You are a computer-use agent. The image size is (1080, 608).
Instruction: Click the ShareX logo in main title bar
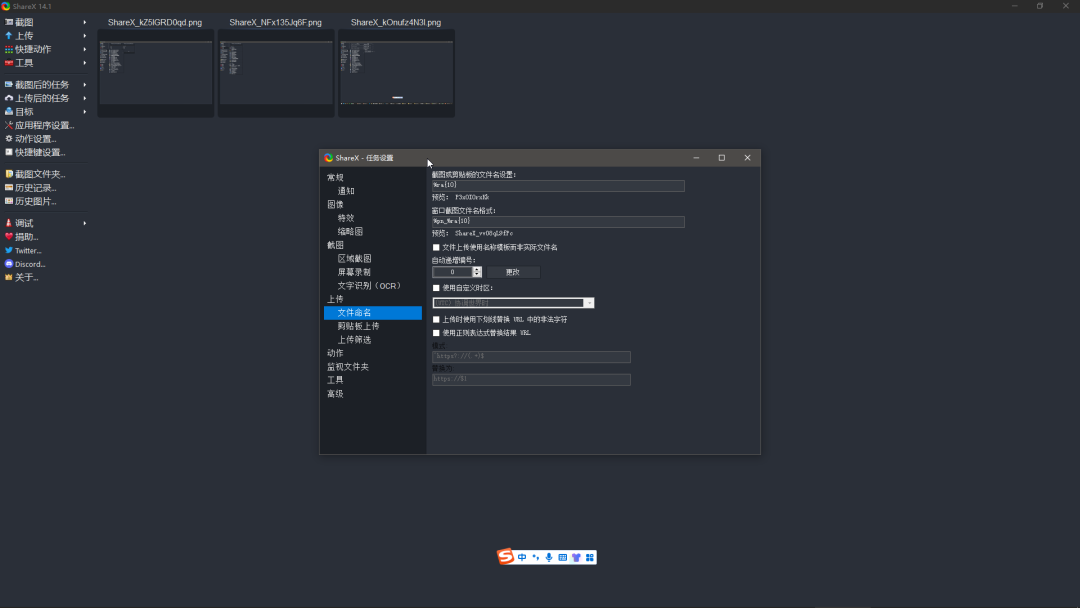click(6, 6)
